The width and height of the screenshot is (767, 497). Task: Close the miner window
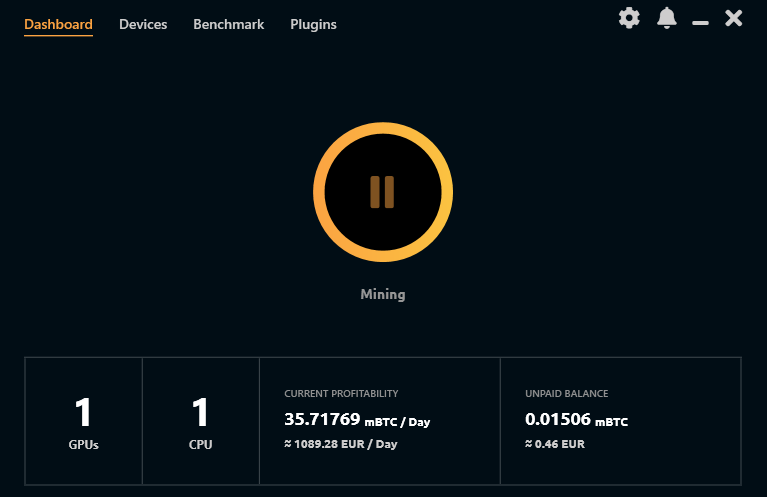734,18
